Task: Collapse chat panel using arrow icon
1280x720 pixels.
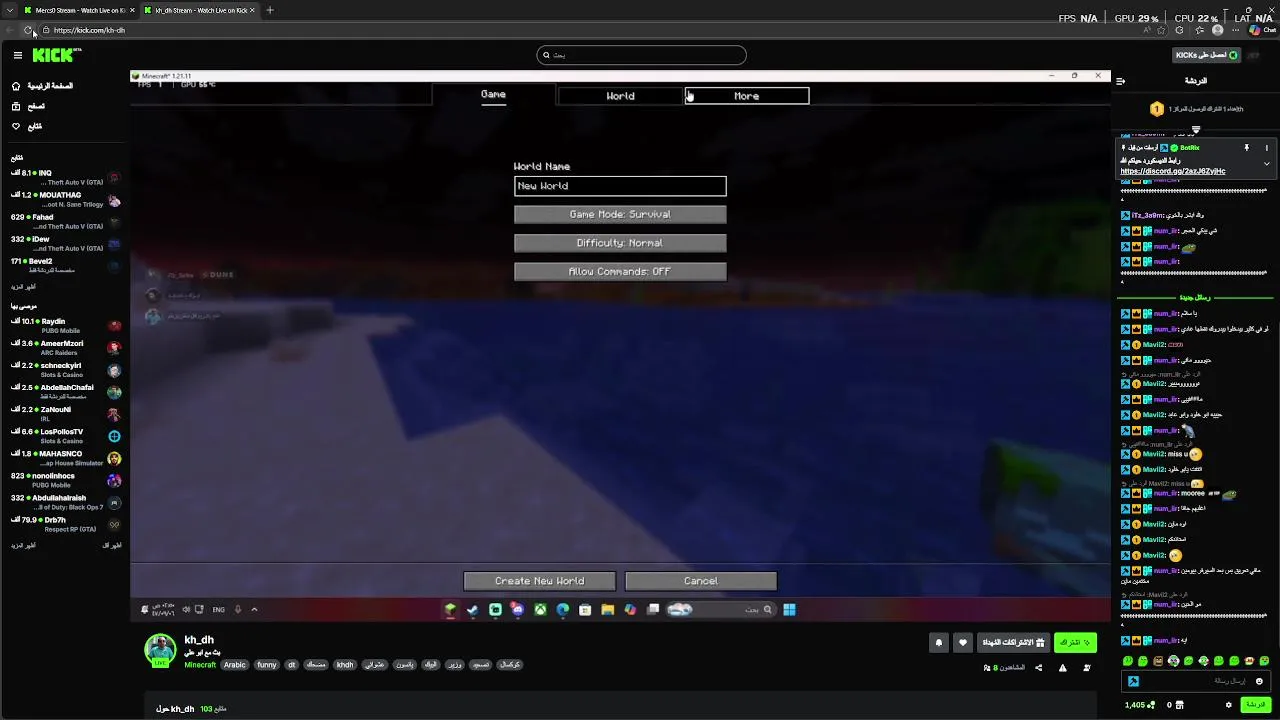Action: pyautogui.click(x=1121, y=81)
